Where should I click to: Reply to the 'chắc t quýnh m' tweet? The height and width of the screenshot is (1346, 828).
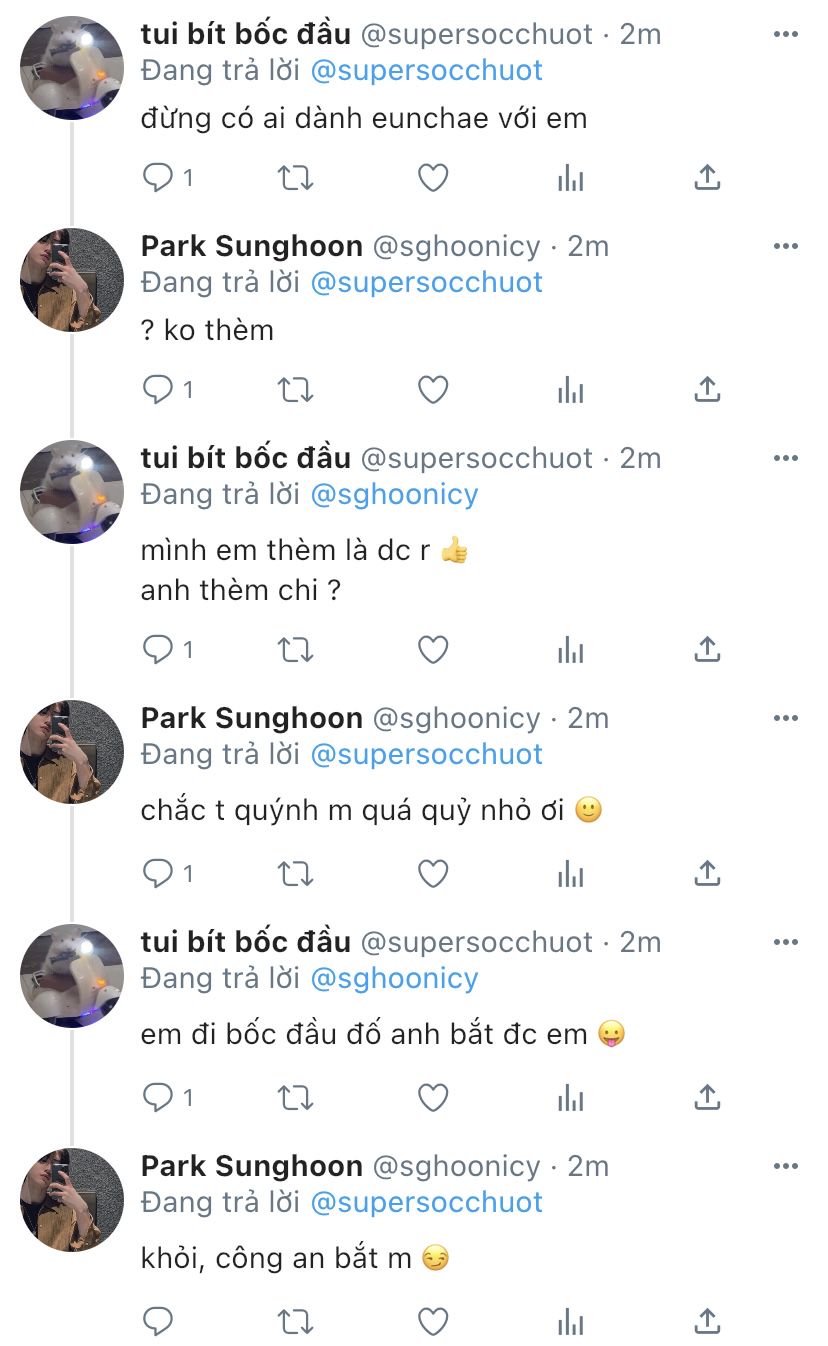pyautogui.click(x=158, y=874)
